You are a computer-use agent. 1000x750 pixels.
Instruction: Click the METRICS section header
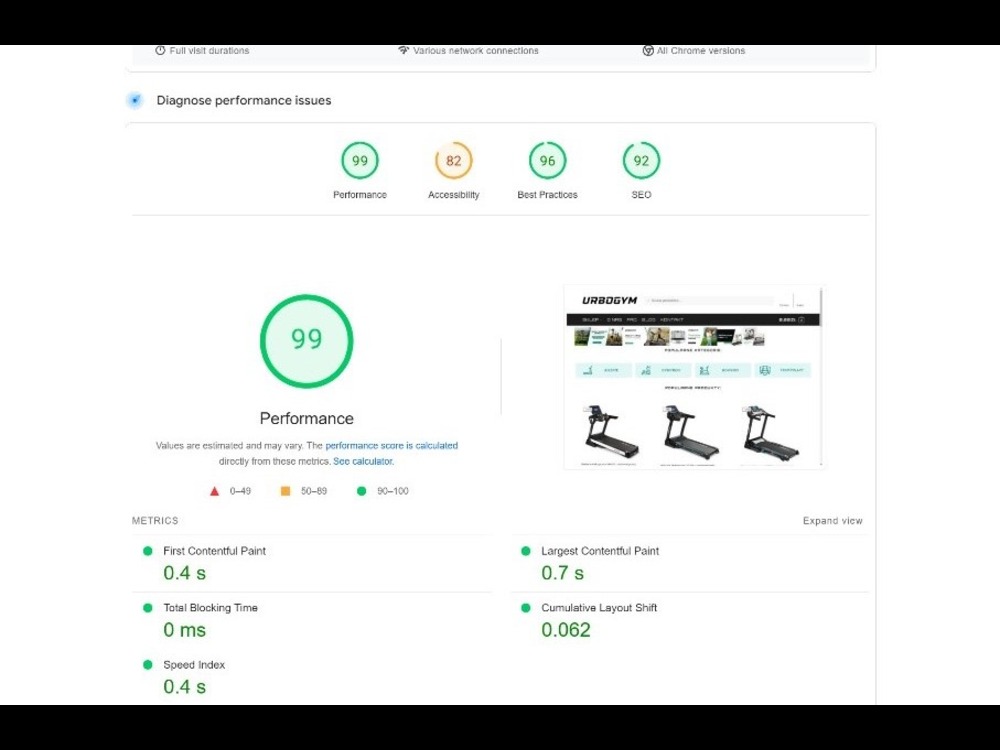pos(155,520)
